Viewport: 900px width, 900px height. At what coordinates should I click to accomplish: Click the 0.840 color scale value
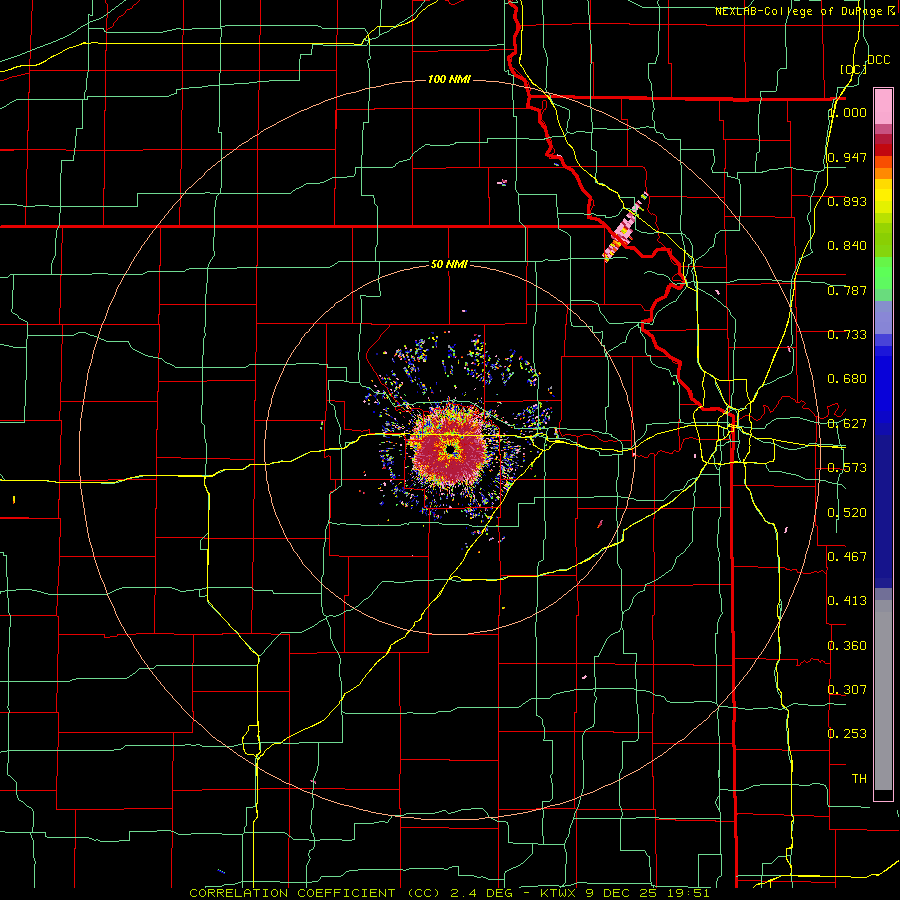[847, 246]
